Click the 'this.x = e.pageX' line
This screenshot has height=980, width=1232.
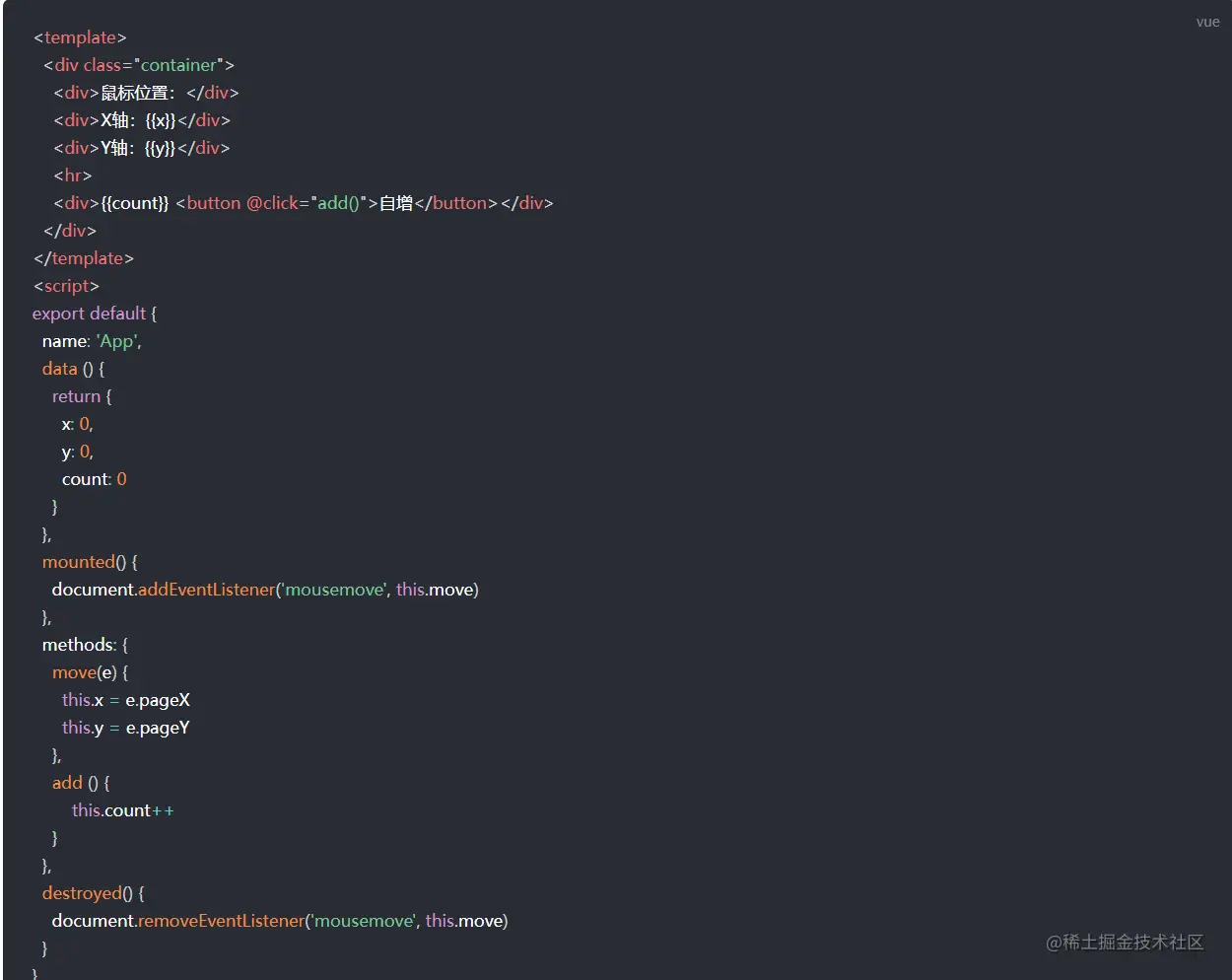(126, 700)
